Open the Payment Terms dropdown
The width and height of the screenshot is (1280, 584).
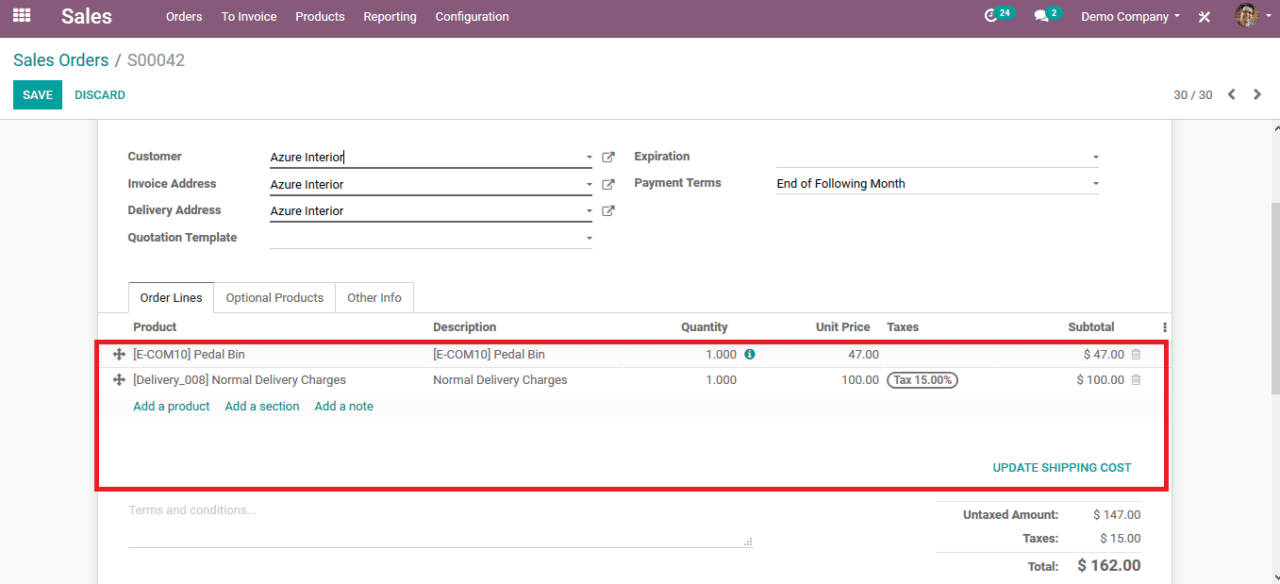[x=1094, y=183]
